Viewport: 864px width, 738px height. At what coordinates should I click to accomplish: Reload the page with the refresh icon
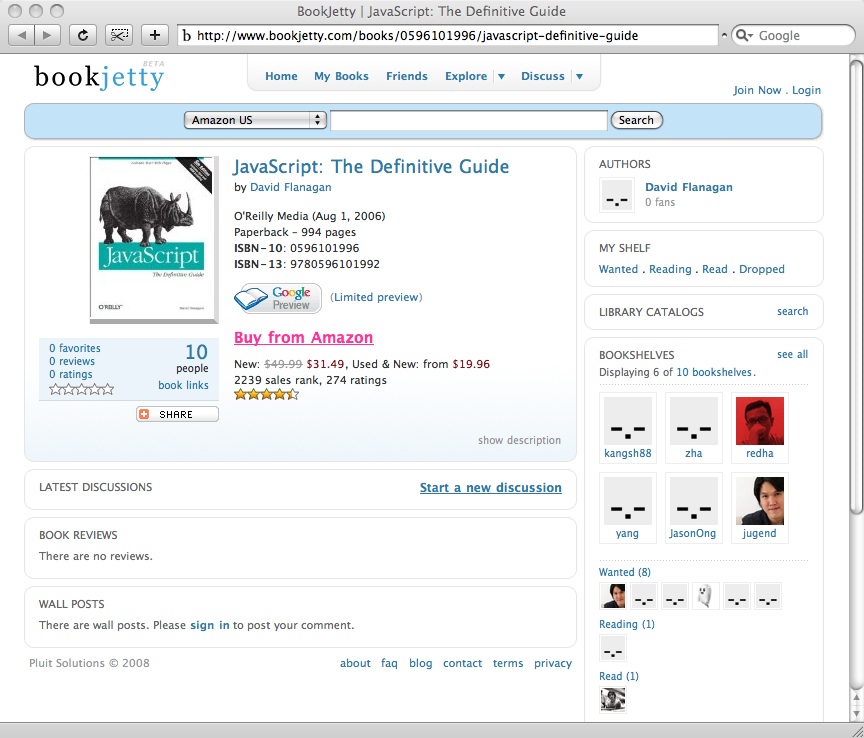pos(82,35)
